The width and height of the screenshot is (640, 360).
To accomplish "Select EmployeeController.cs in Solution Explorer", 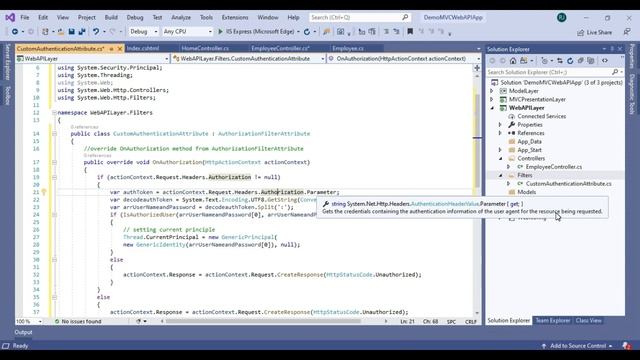I will pyautogui.click(x=553, y=167).
